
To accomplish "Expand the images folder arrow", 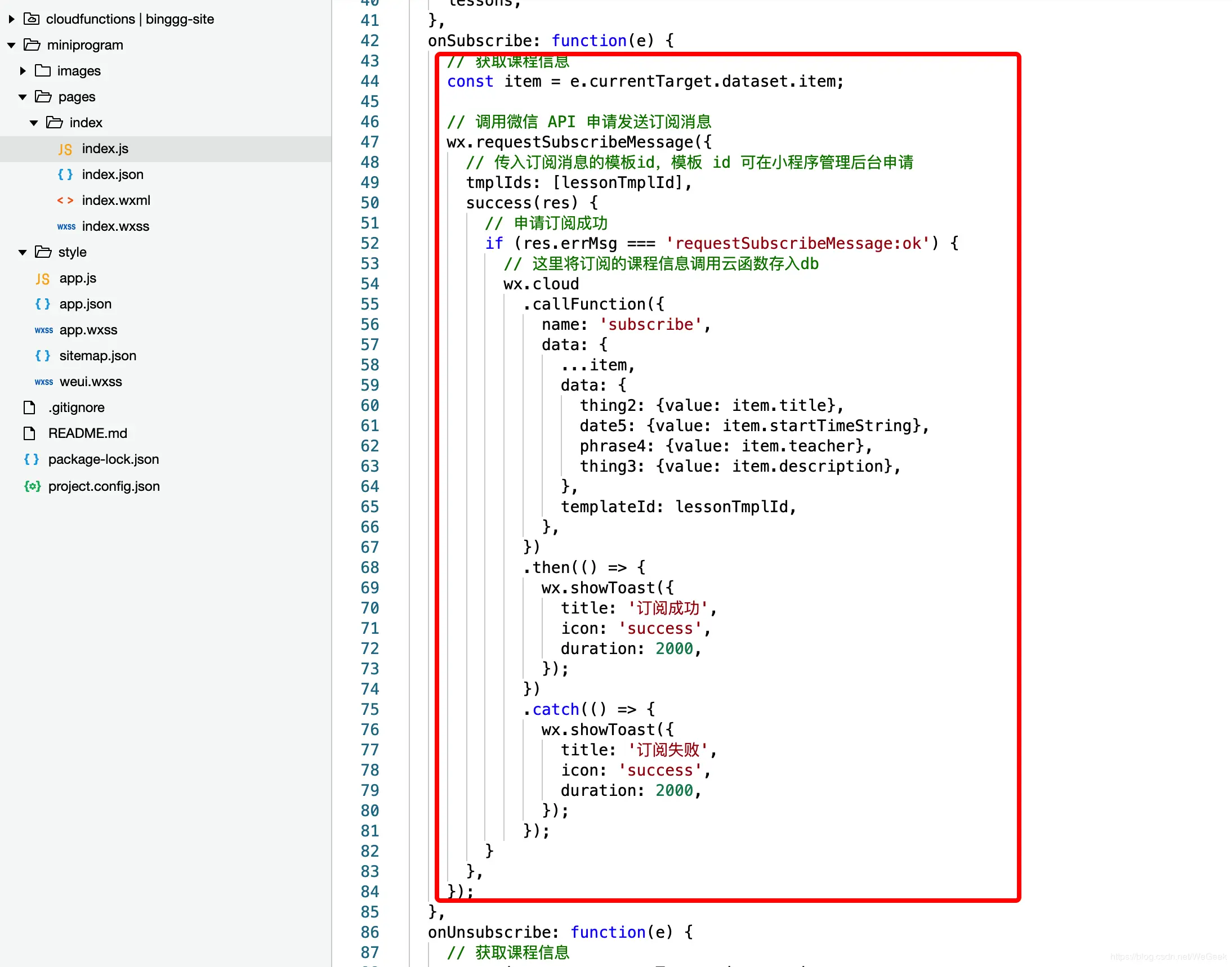I will 23,71.
